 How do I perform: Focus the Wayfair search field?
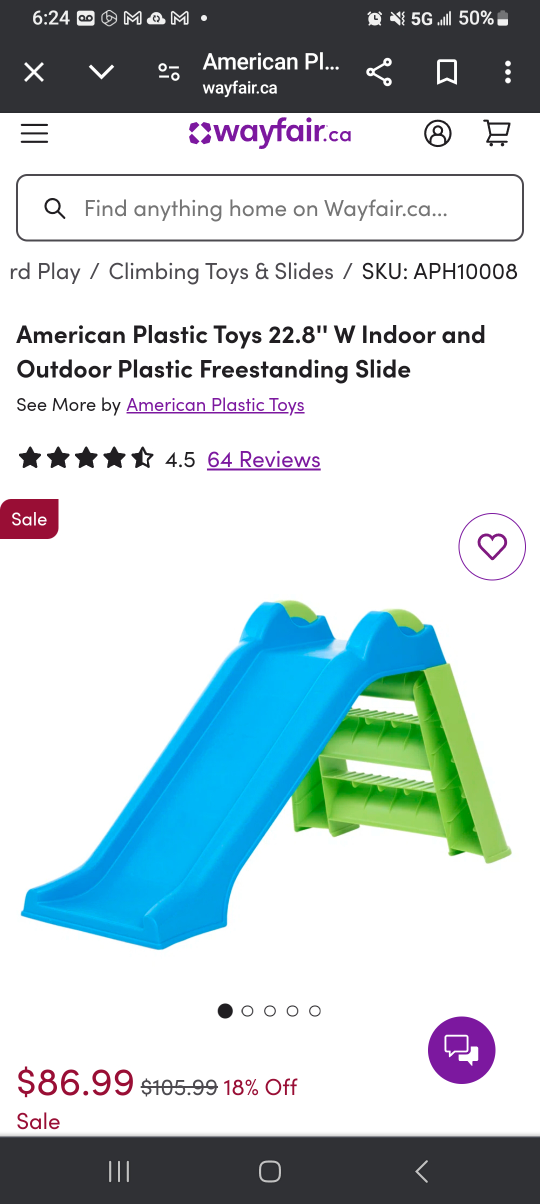(270, 208)
